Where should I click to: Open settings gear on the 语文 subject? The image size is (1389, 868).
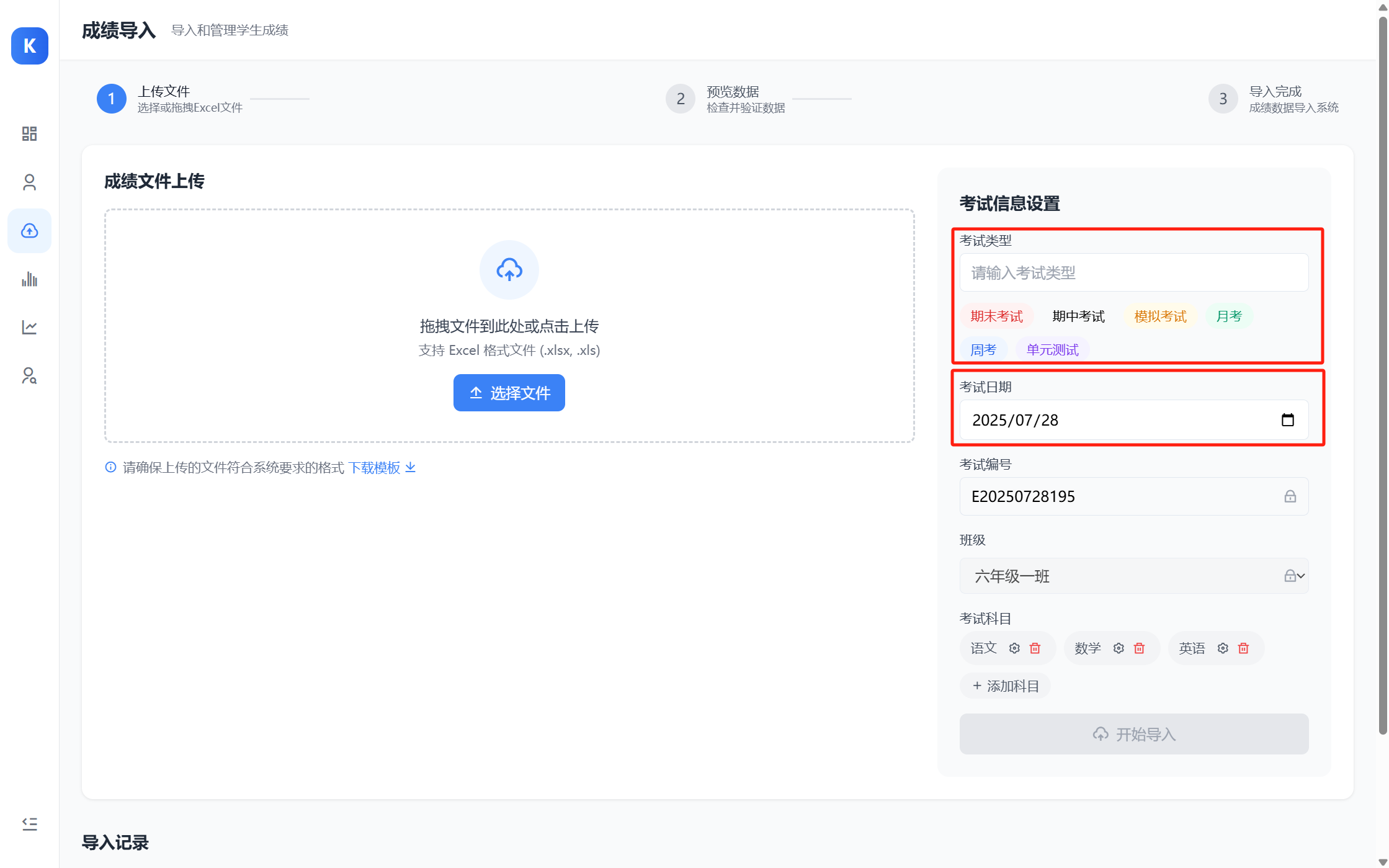(1014, 648)
